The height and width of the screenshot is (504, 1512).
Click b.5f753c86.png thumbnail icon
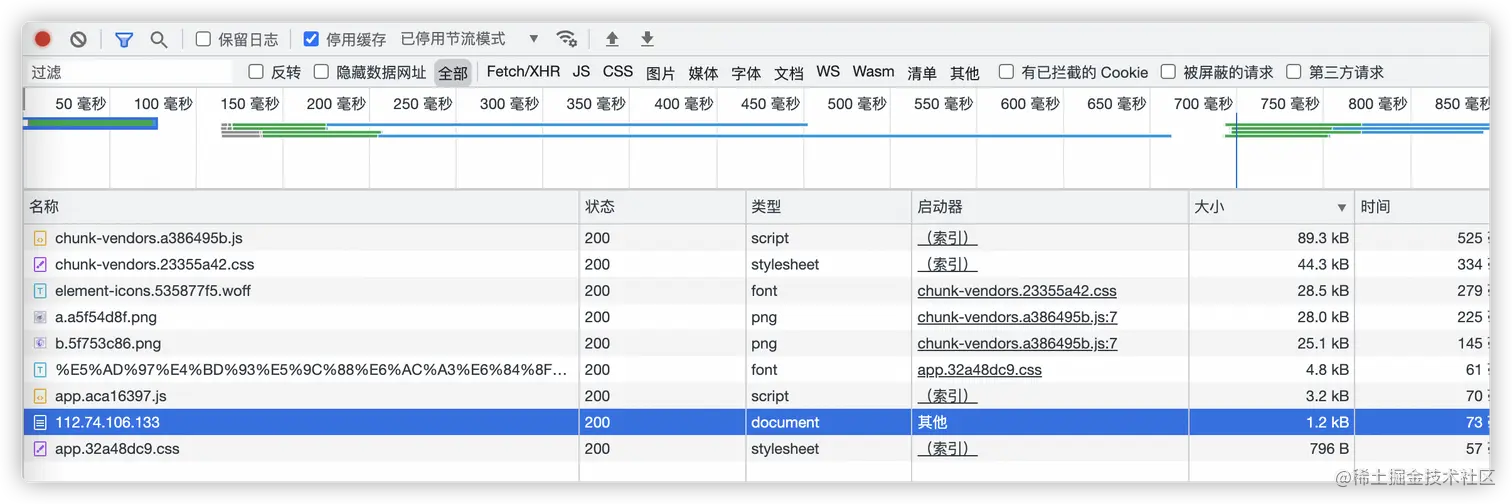40,343
